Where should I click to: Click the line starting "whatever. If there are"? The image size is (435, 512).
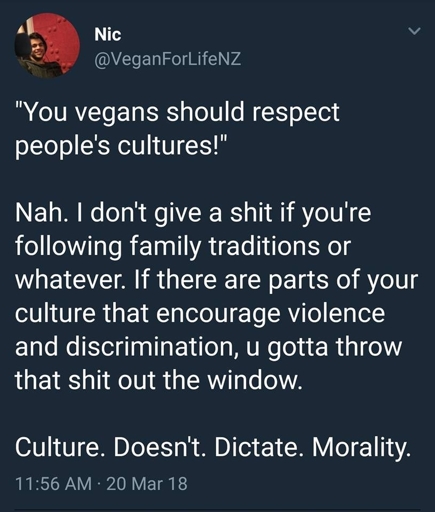pyautogui.click(x=217, y=280)
